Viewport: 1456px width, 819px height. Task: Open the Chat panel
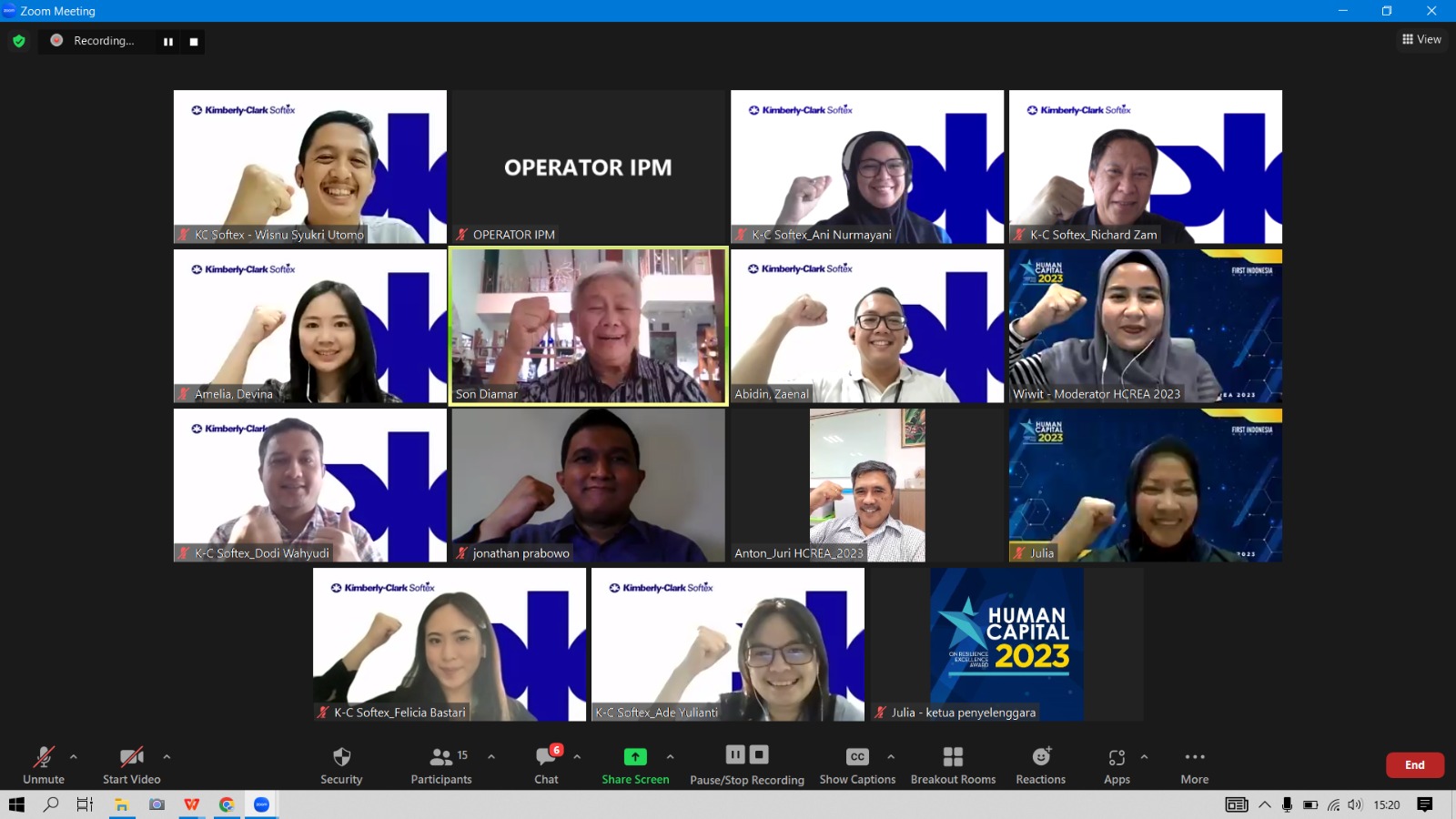pos(547,757)
